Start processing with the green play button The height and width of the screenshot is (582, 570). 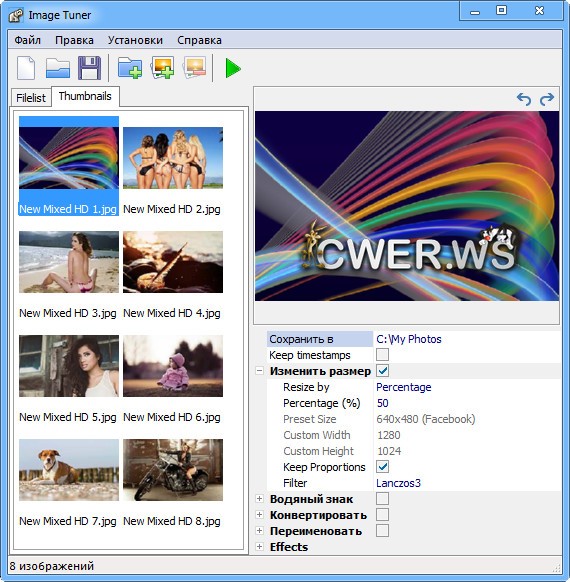click(x=233, y=68)
